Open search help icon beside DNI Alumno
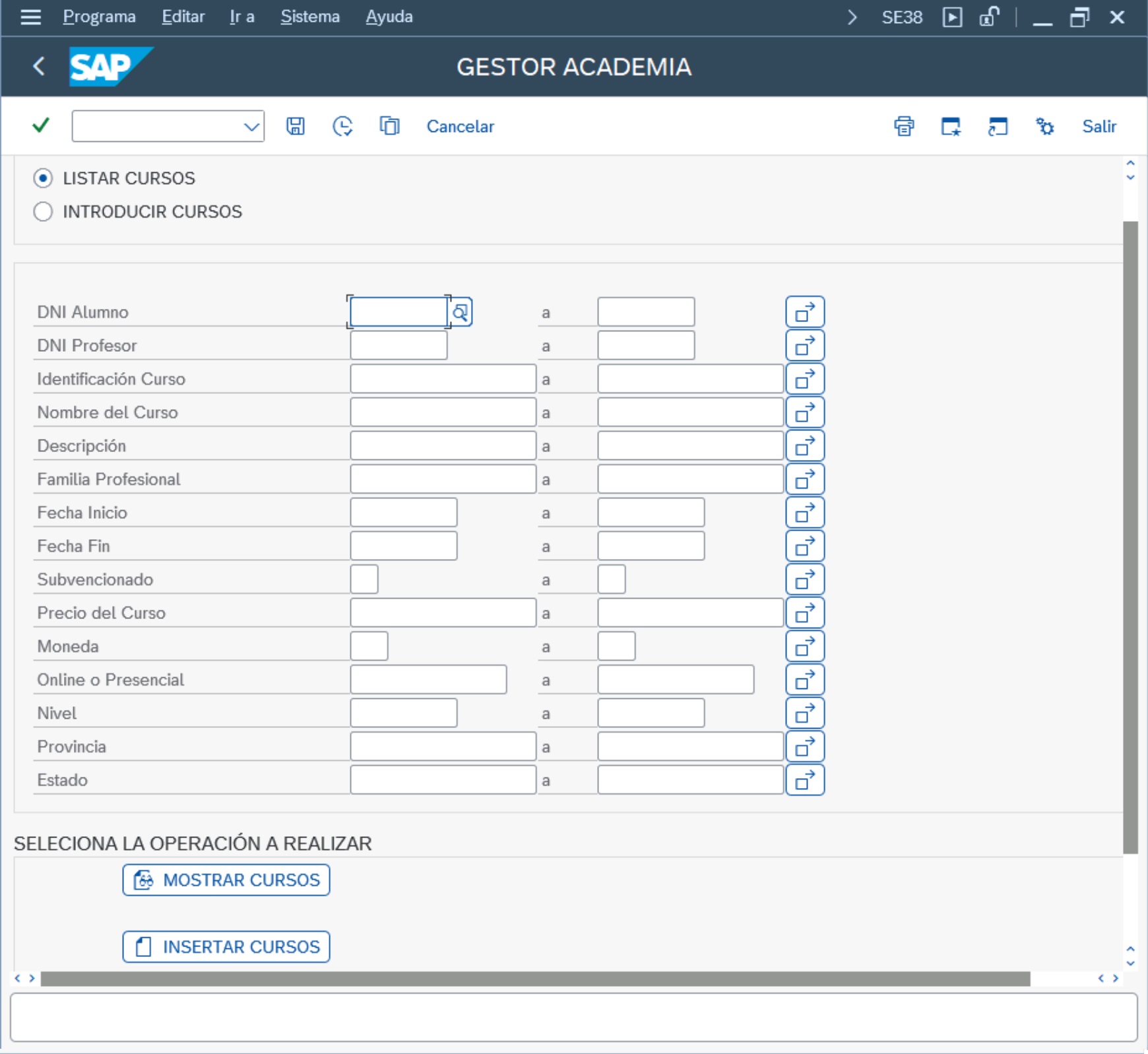The image size is (1148, 1054). pyautogui.click(x=461, y=312)
